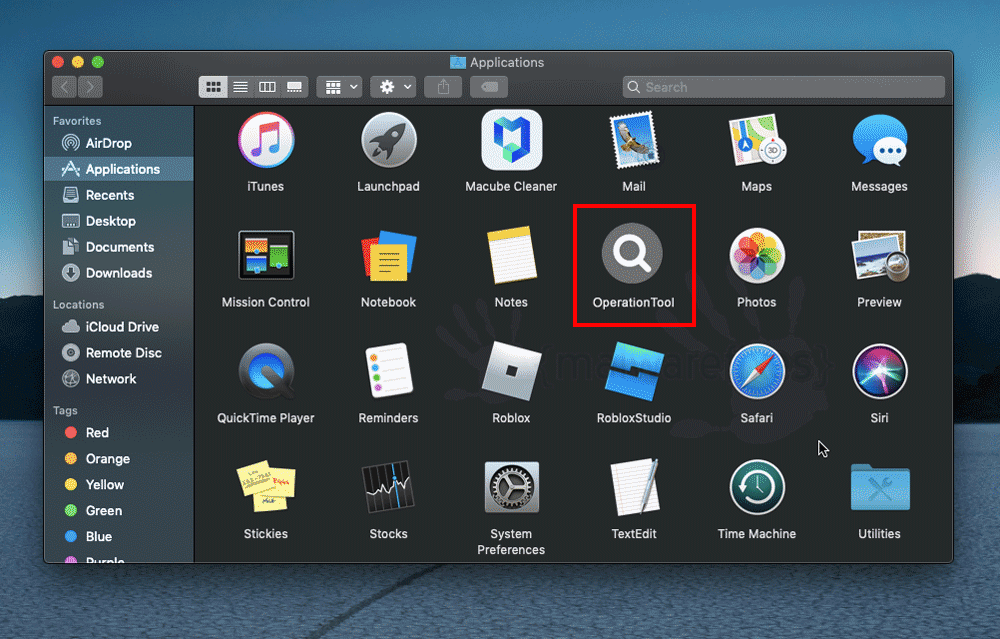Viewport: 1000px width, 639px height.
Task: Switch to gallery view
Action: 295,87
